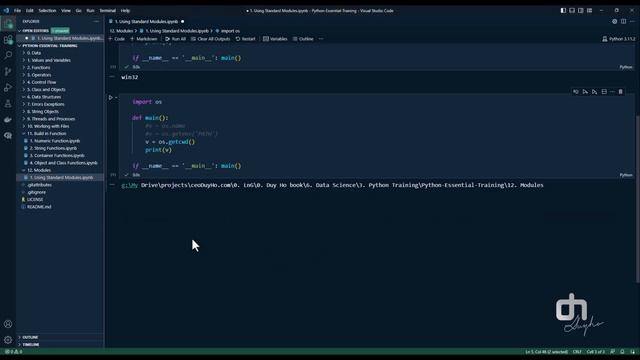
Task: Open the File menu
Action: 17,11
